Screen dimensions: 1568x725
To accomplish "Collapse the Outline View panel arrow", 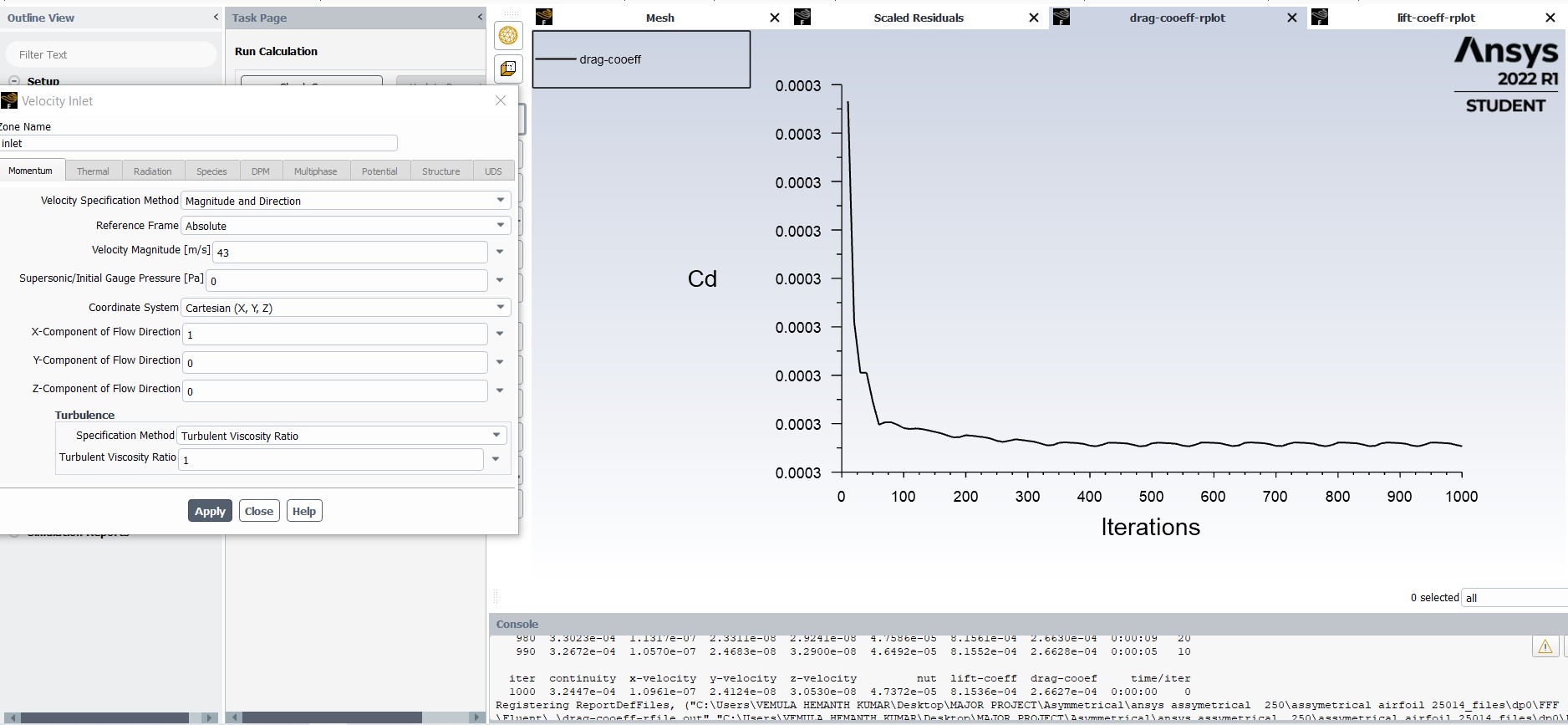I will tap(216, 17).
